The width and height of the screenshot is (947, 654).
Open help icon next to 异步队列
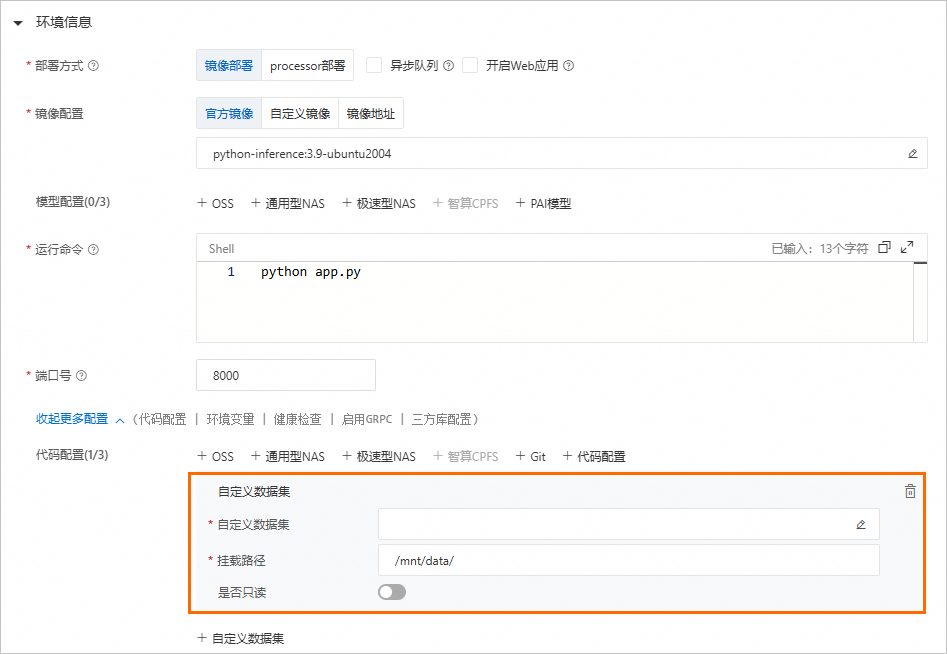coord(448,66)
